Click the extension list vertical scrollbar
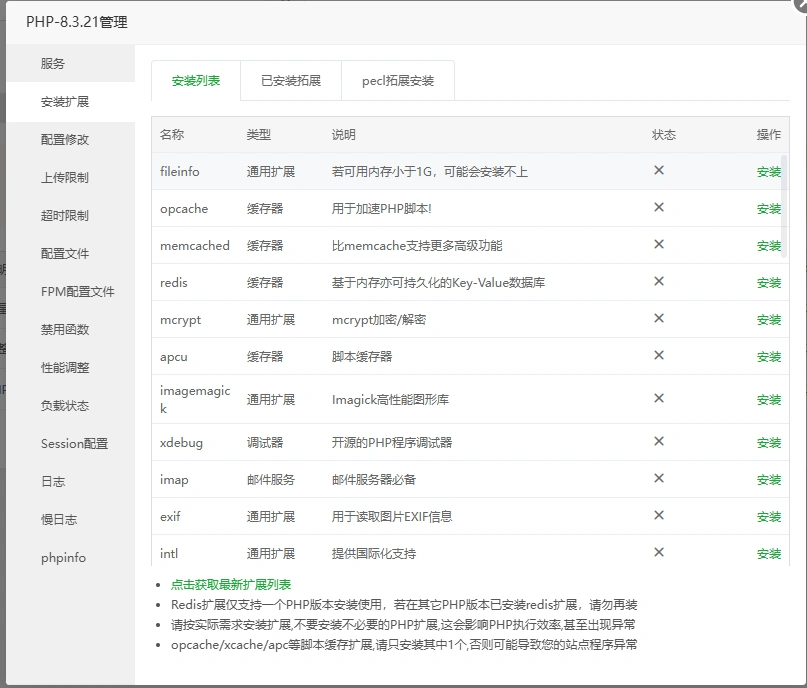The width and height of the screenshot is (807, 688). (784, 206)
